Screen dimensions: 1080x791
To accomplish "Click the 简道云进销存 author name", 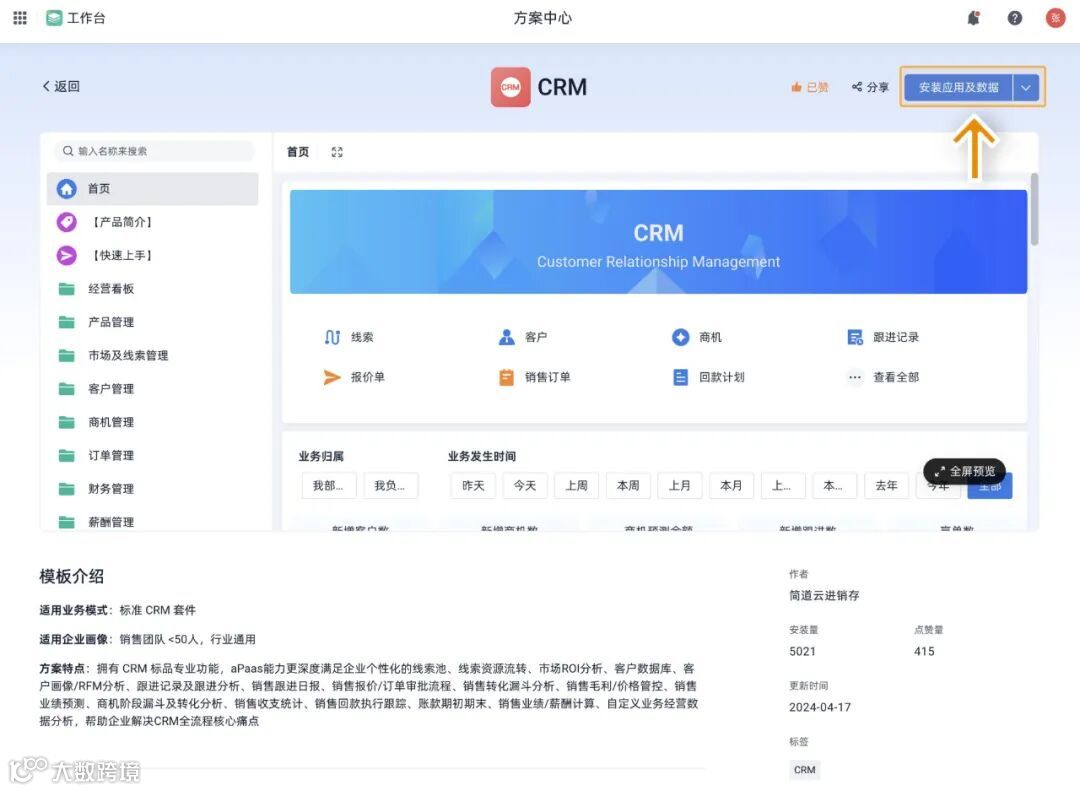I will coord(824,595).
